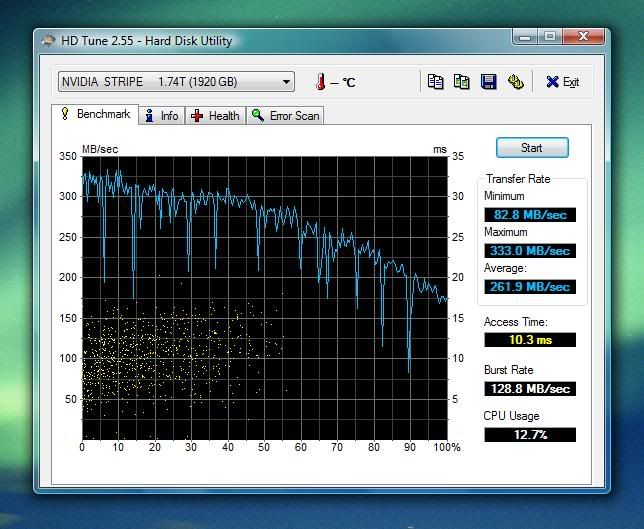Click the CPU usage value 12.7%

(530, 435)
